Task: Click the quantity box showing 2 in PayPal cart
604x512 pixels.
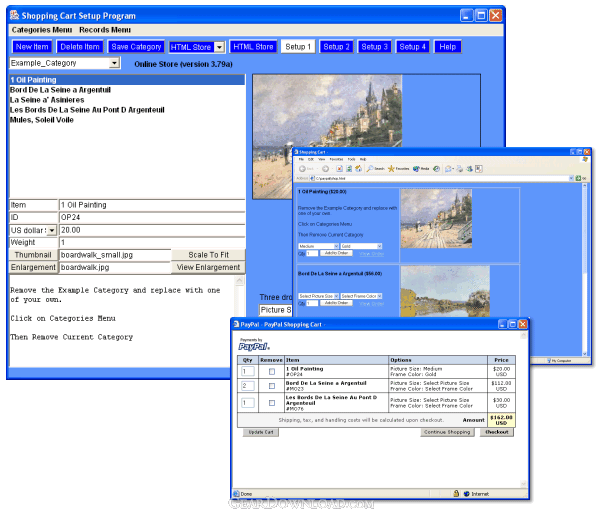Action: (248, 386)
